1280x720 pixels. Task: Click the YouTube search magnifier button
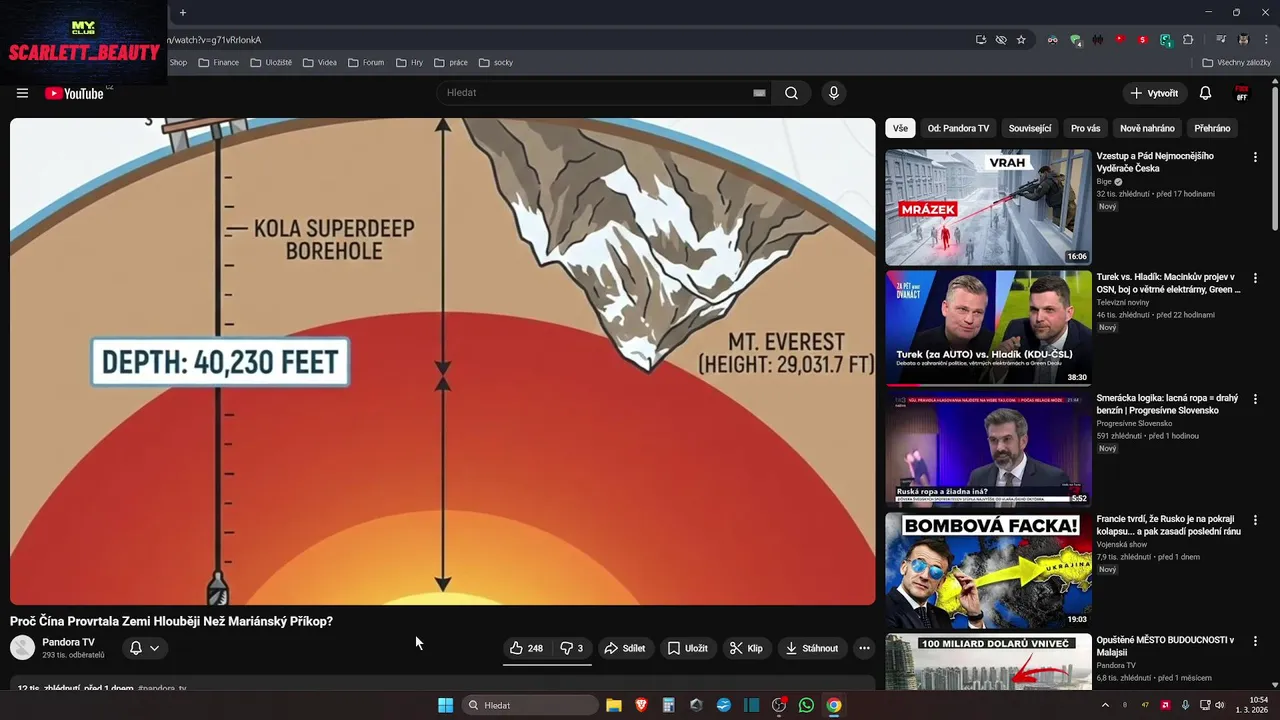(791, 93)
